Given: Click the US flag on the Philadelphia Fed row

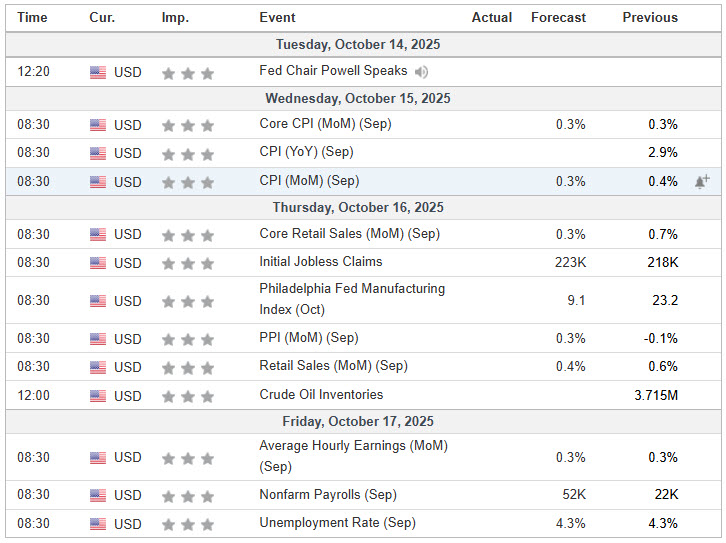Looking at the screenshot, I should [98, 301].
